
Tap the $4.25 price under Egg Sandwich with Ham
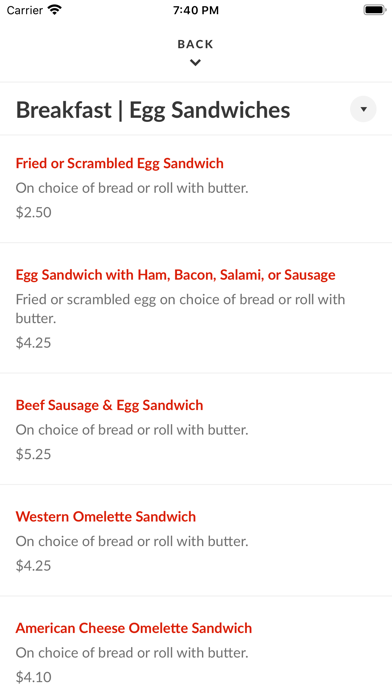pos(34,342)
